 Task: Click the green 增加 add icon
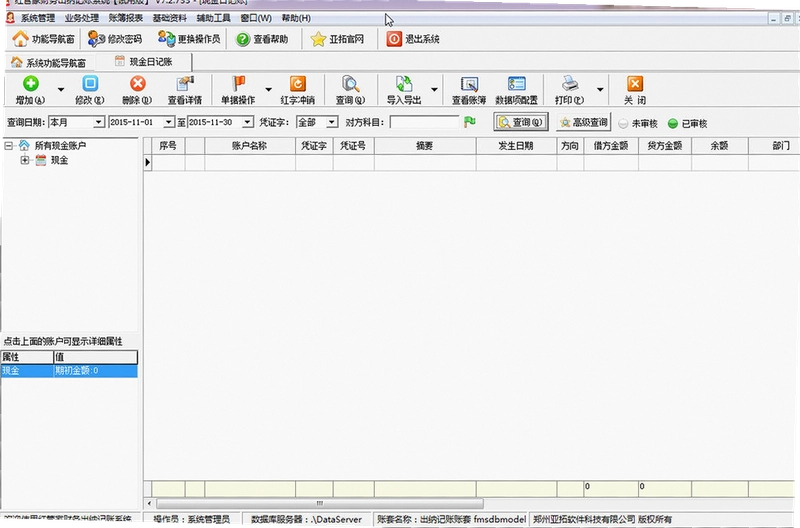pyautogui.click(x=31, y=84)
